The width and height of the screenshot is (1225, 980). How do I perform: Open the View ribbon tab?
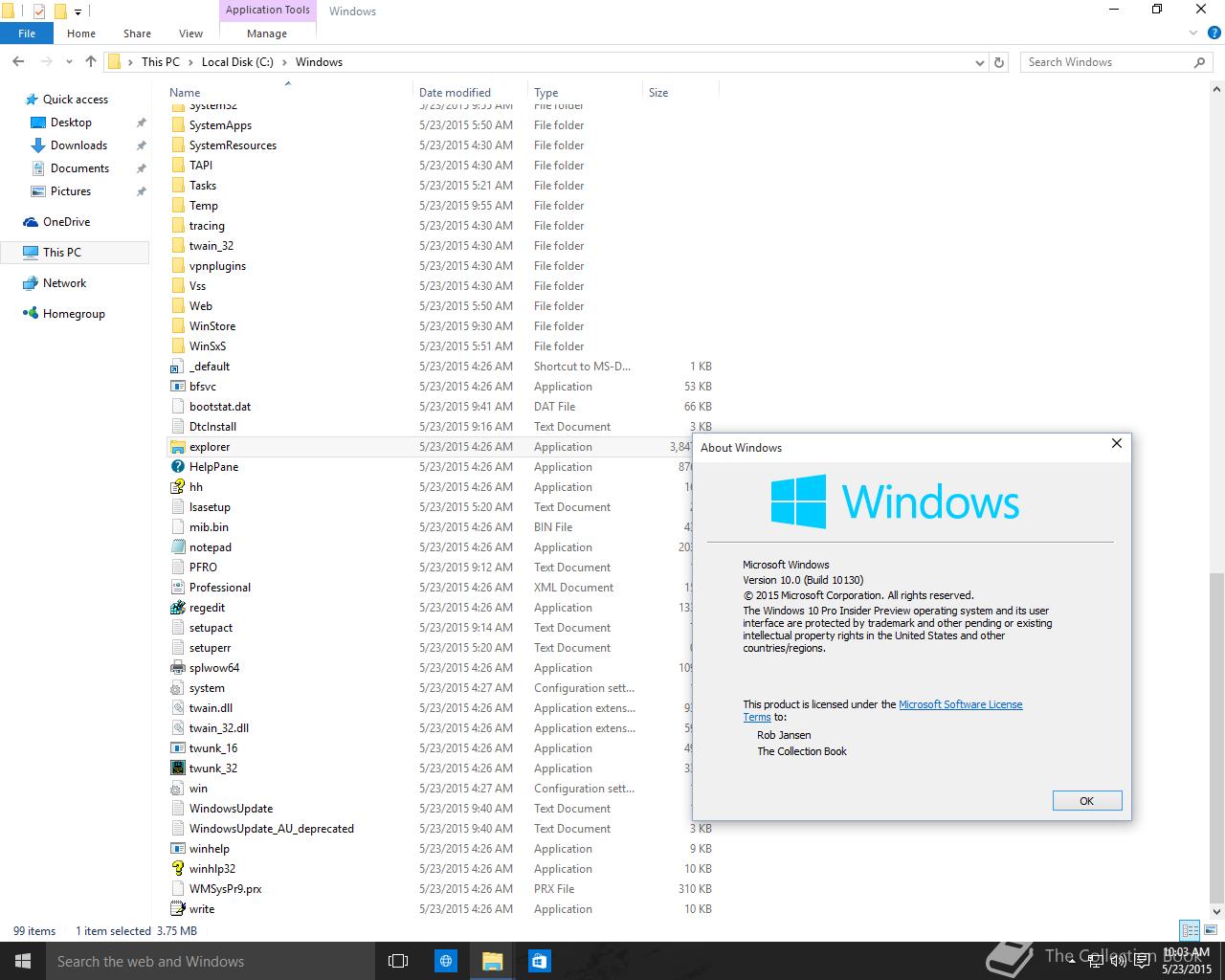pos(190,33)
